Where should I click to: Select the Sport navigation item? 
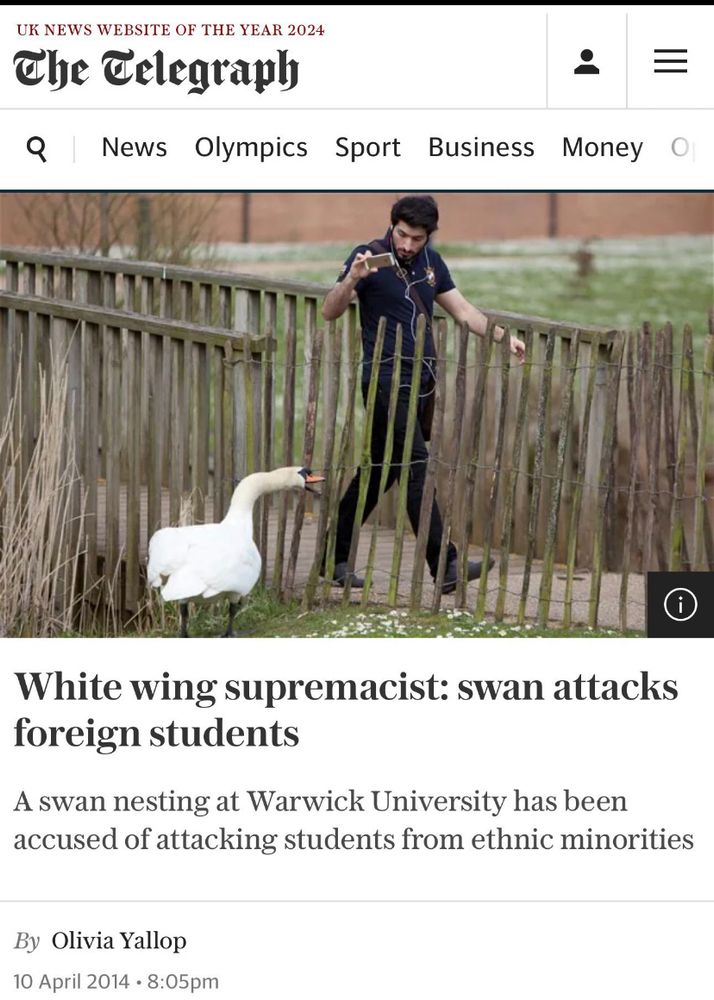coord(368,147)
